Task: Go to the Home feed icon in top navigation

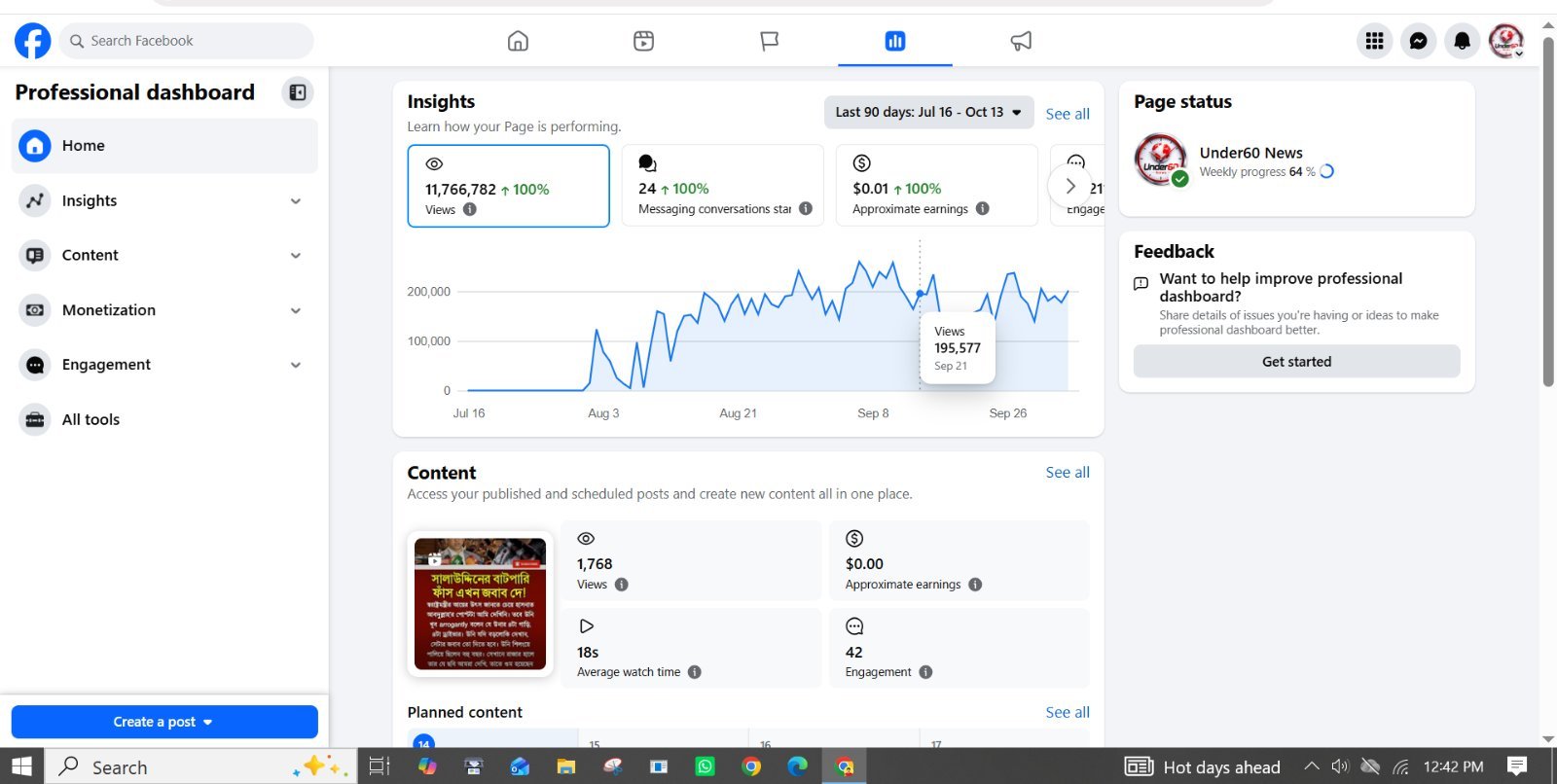Action: point(518,41)
